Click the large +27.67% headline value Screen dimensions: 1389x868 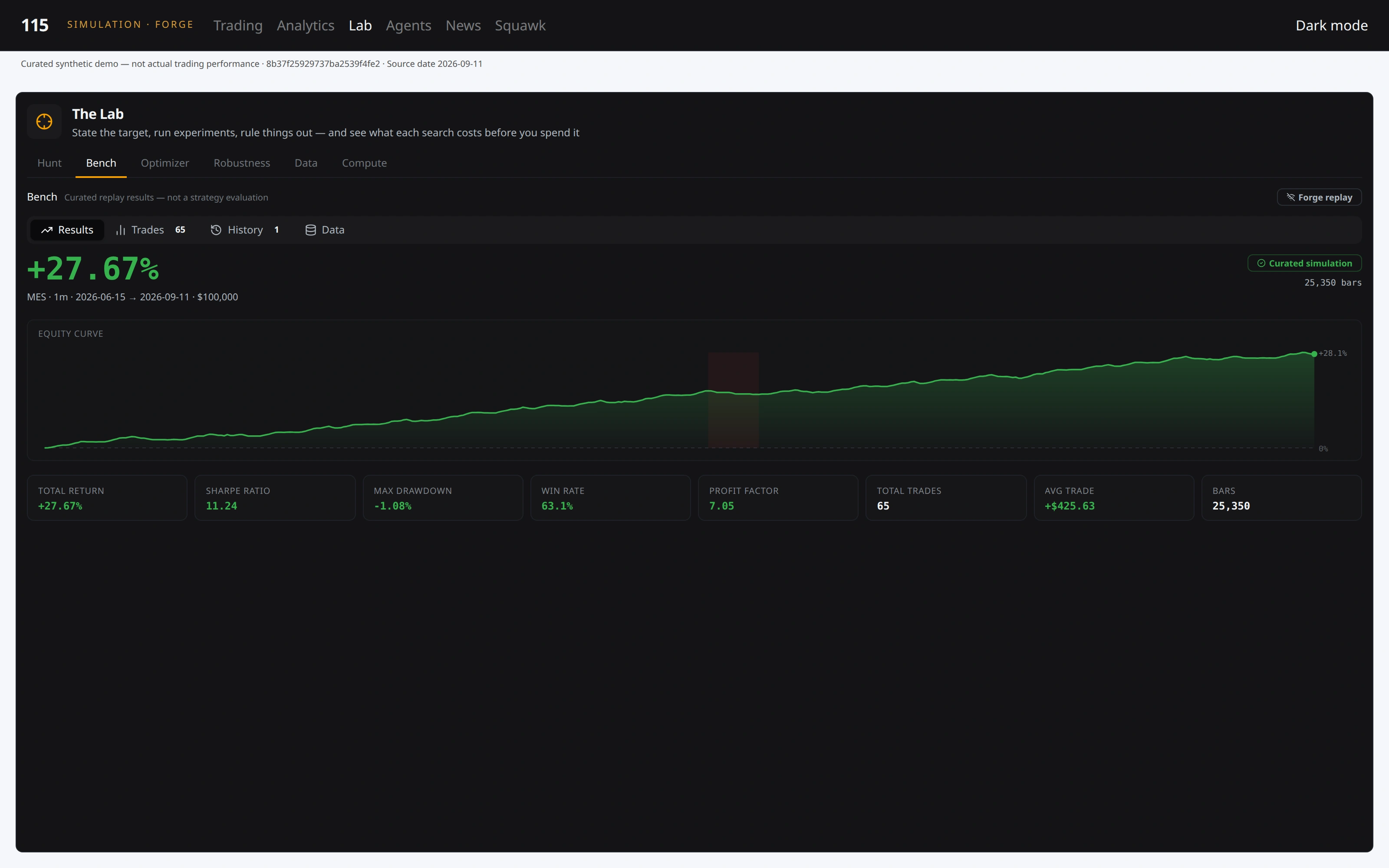[93, 269]
